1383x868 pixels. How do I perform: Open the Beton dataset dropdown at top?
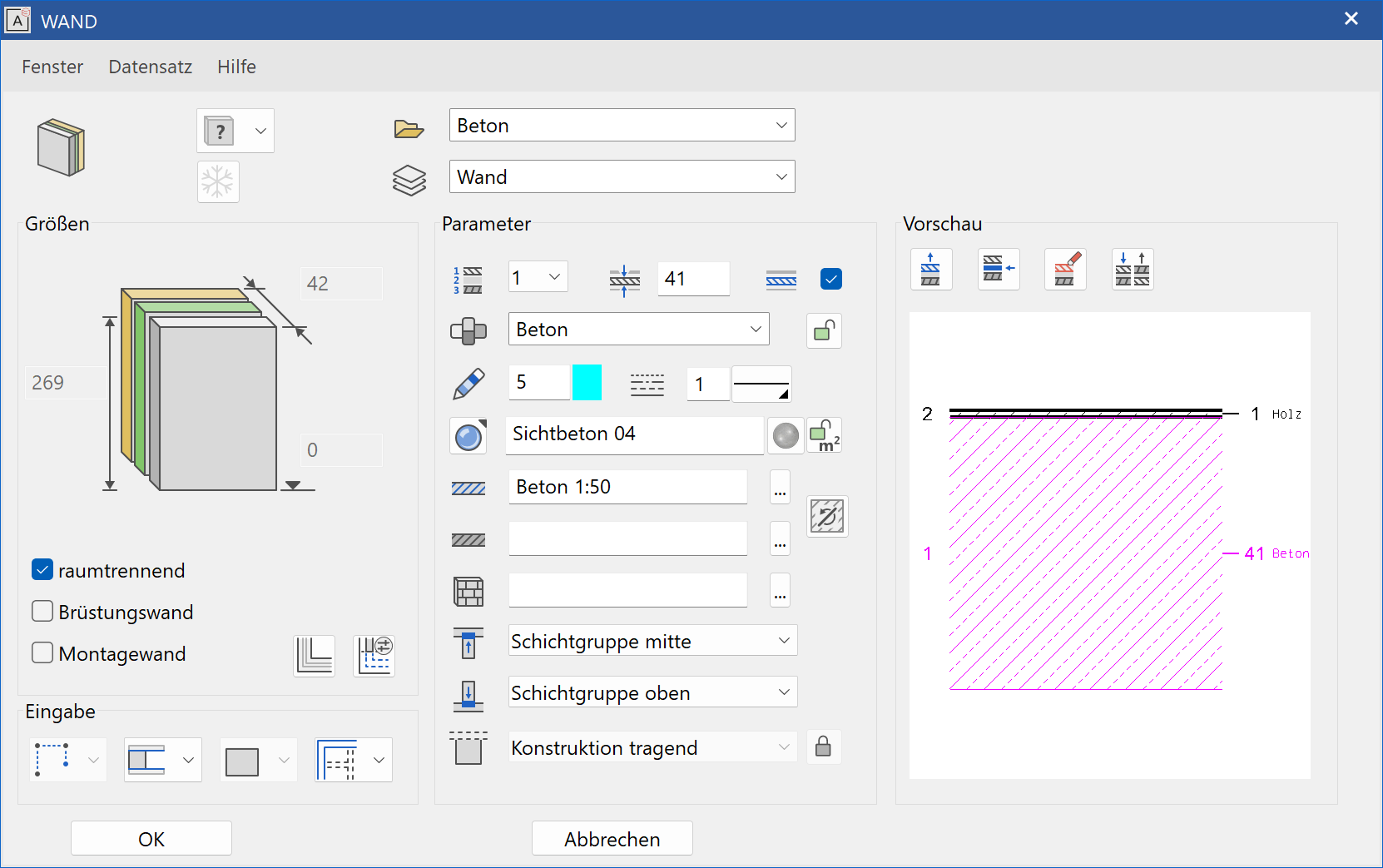(x=622, y=125)
